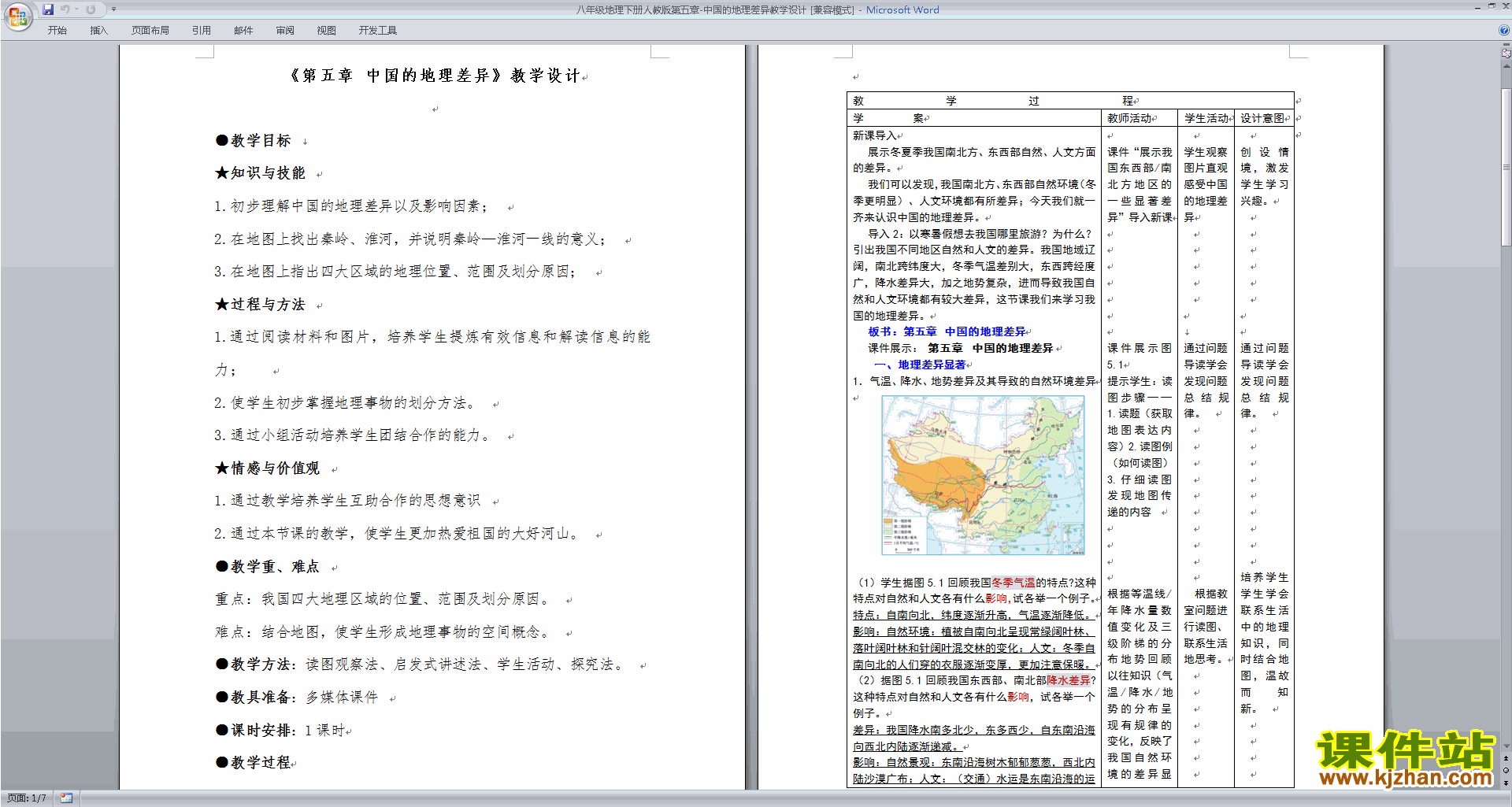Click the document title 《第五章 中国的地理差异》教学设计

pyautogui.click(x=434, y=76)
